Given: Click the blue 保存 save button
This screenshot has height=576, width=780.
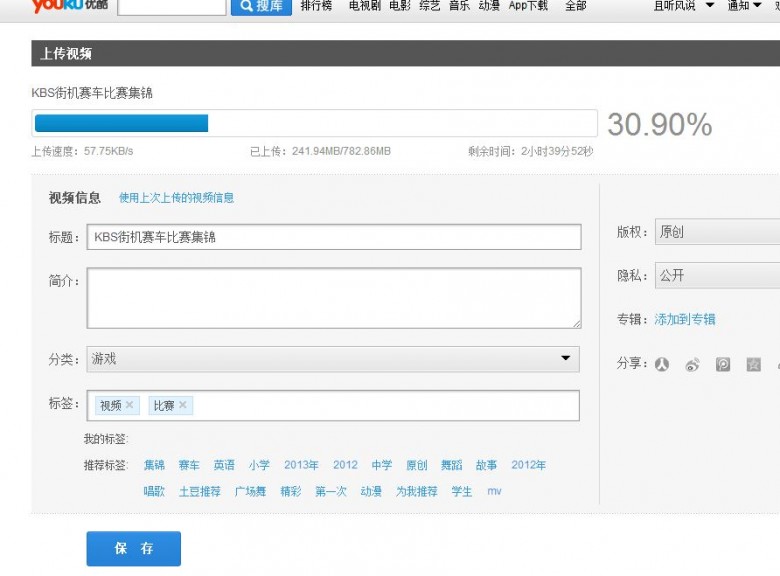Looking at the screenshot, I should [x=133, y=549].
